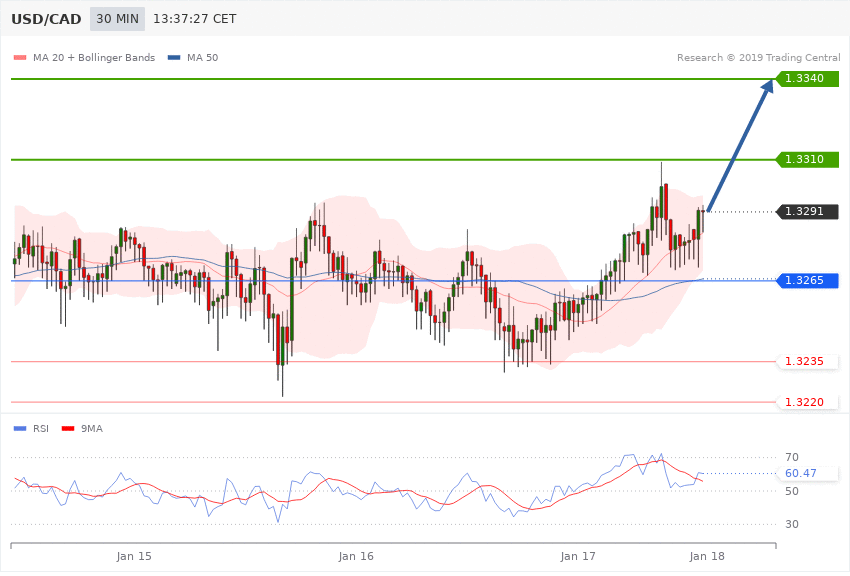
Task: Click the Research © 2019 Trading Central credit
Action: click(x=758, y=57)
